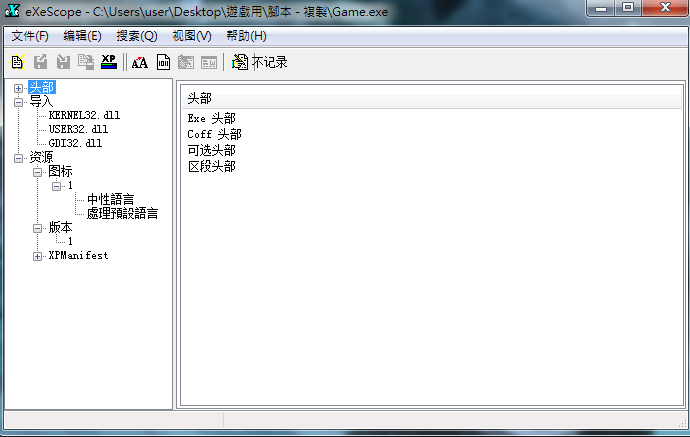Open the 编辑(E) menu
Screen dimensions: 690x437
click(82, 36)
